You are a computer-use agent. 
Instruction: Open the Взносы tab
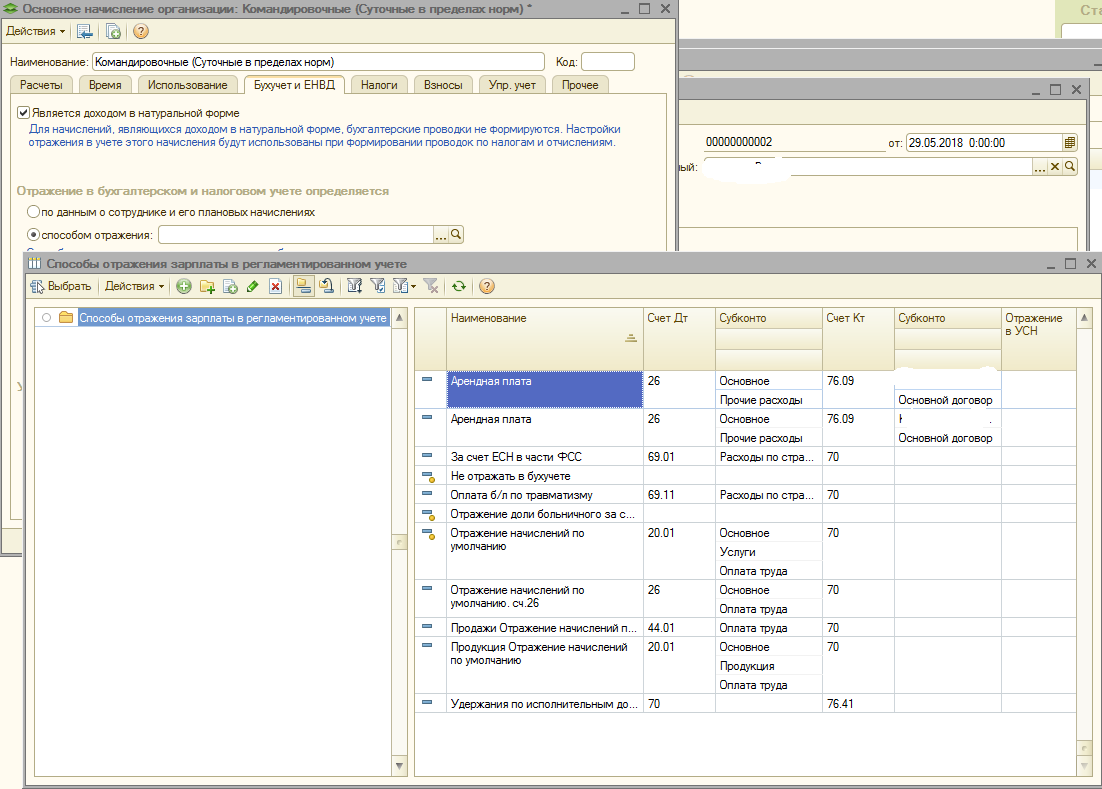click(x=443, y=85)
